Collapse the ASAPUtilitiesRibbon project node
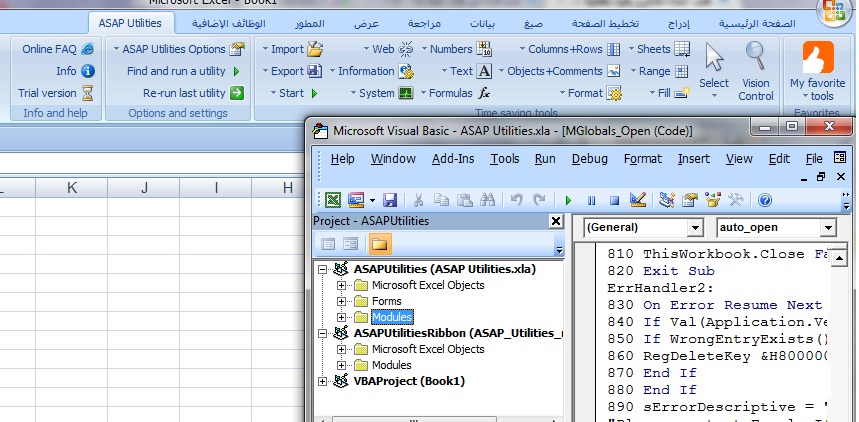859x422 pixels. [323, 334]
